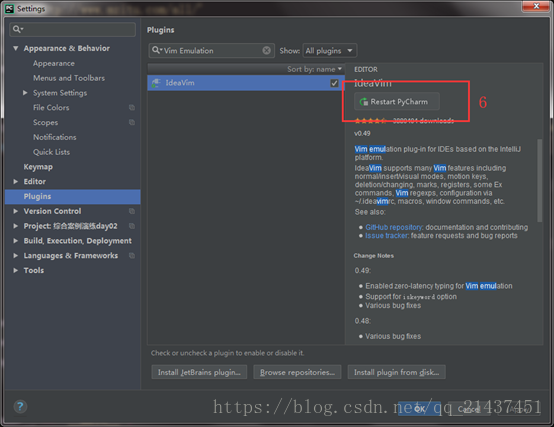Viewport: 554px width, 427px height.
Task: Click the File Colors project-level icon
Action: 132,107
